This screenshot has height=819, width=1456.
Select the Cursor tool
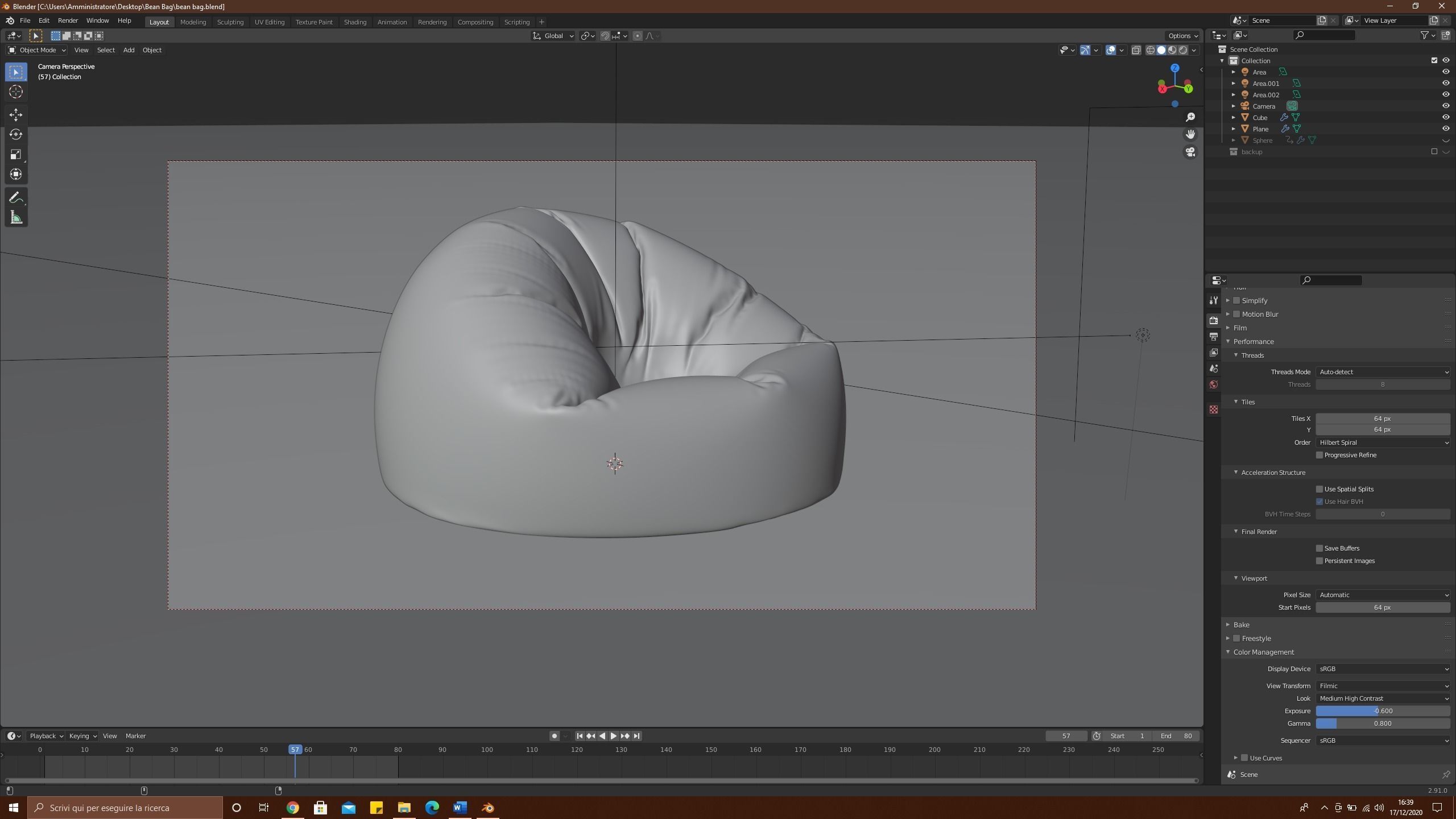point(16,92)
